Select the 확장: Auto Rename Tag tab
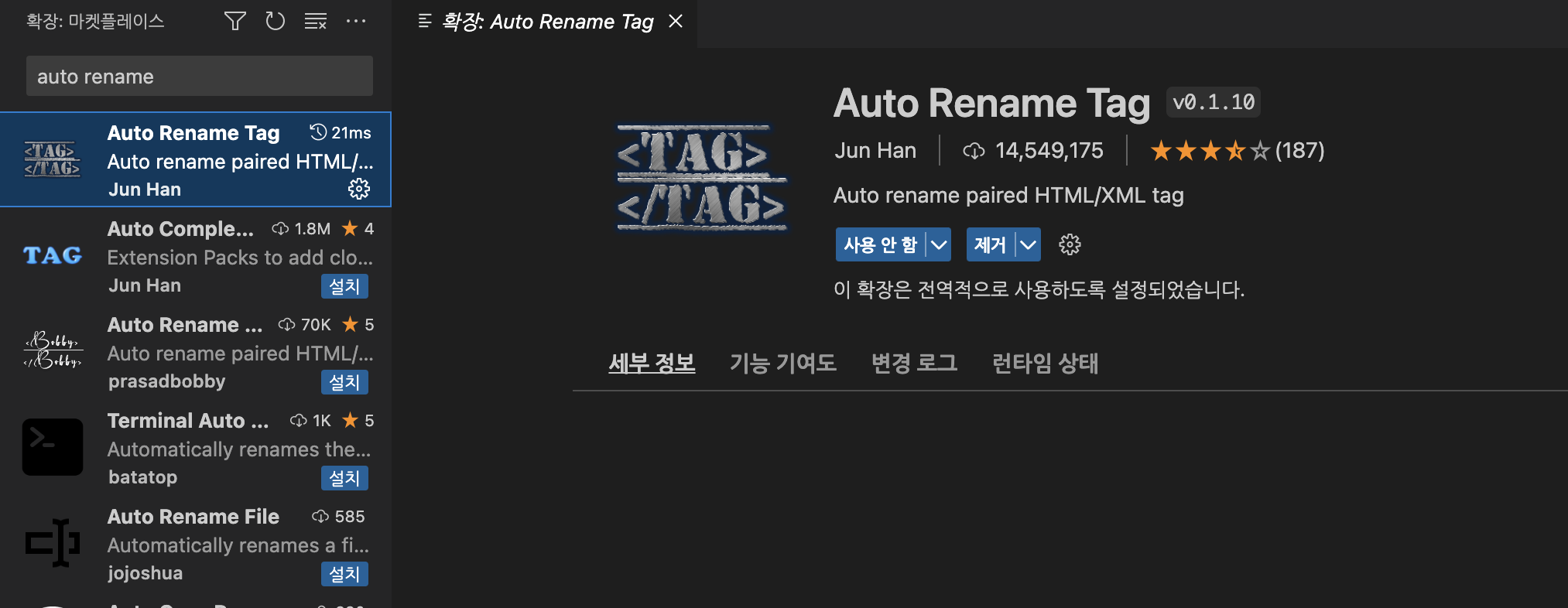This screenshot has width=1568, height=608. (x=548, y=22)
